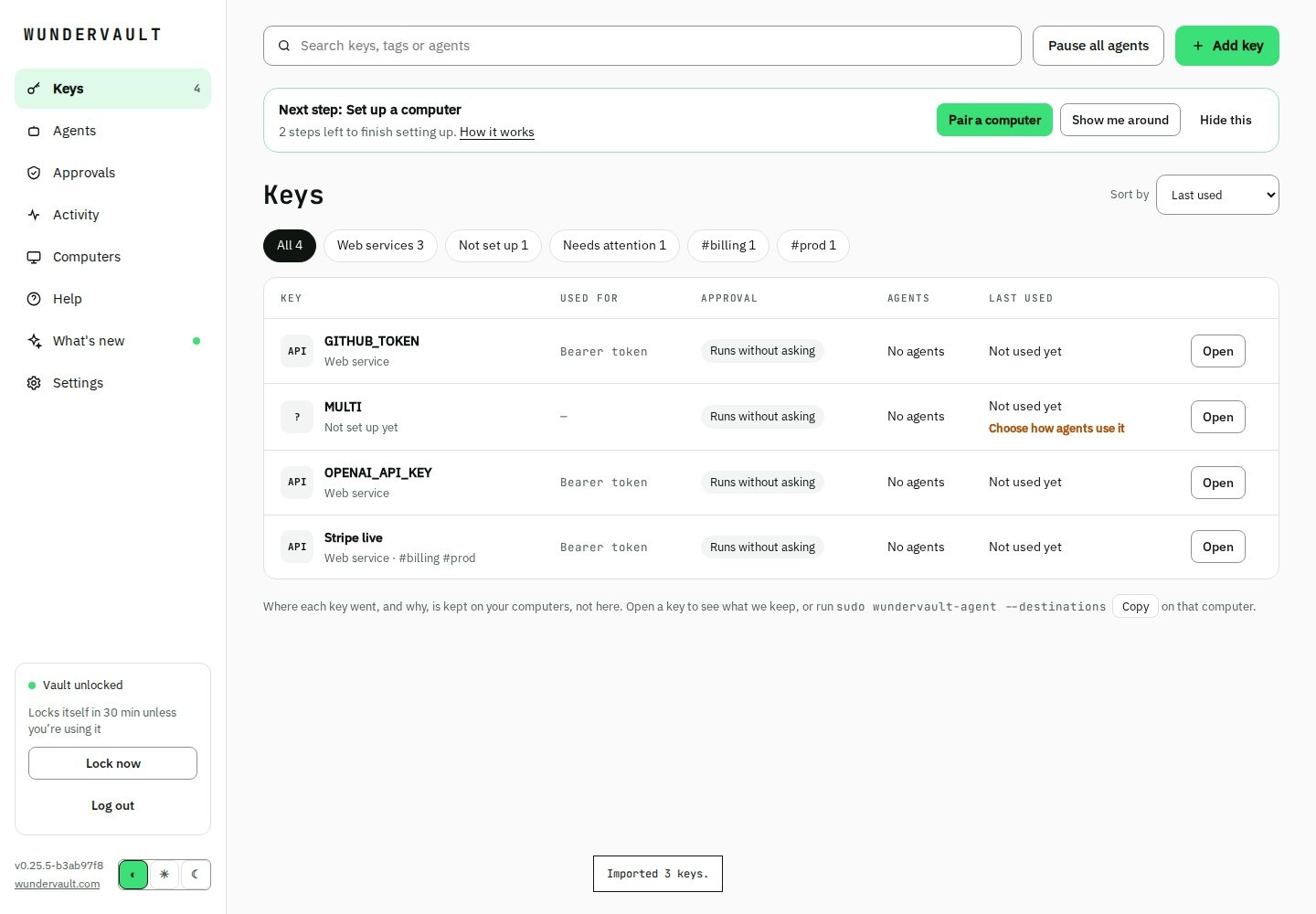Filter by Web services 3
The width and height of the screenshot is (1316, 914).
tap(380, 246)
